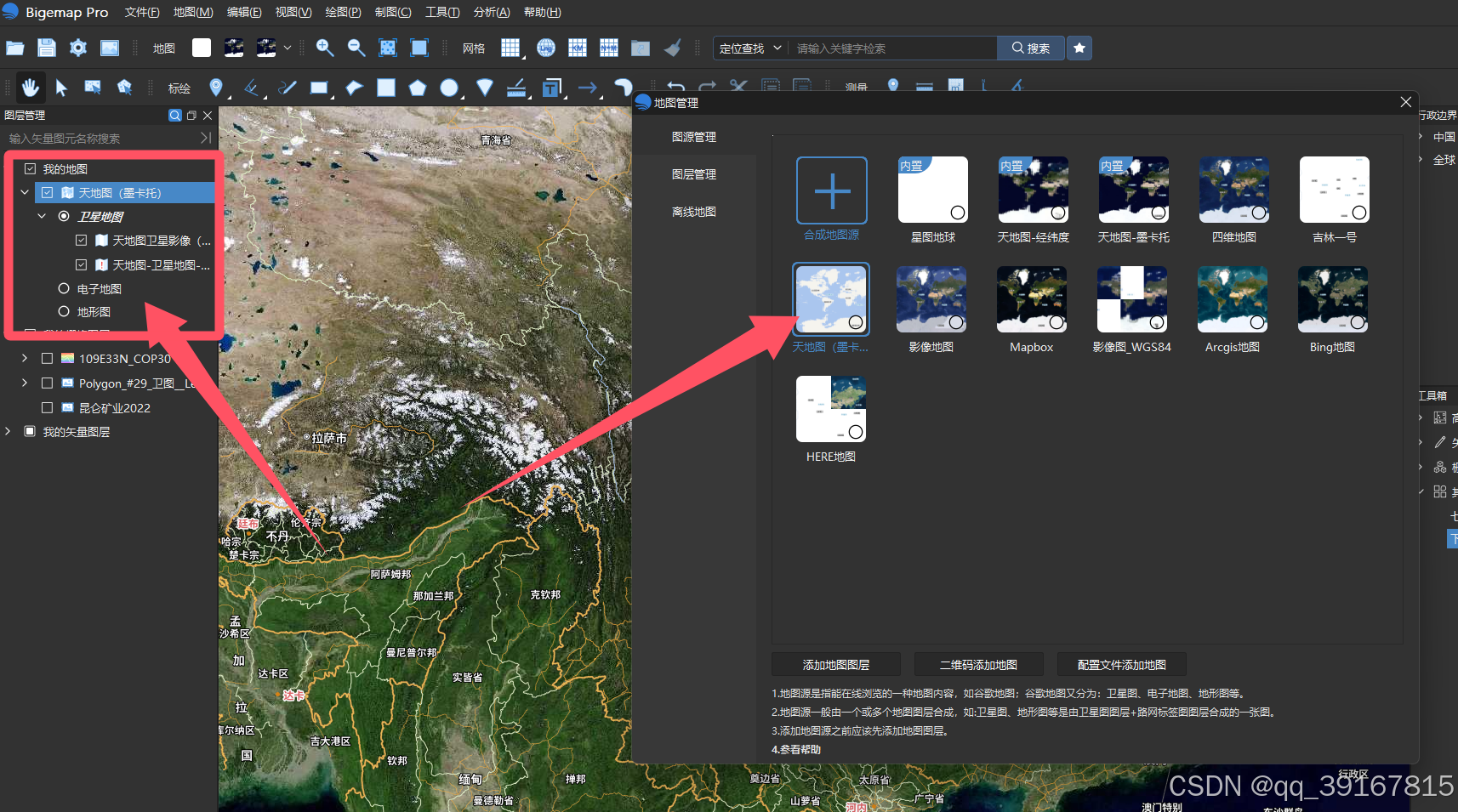This screenshot has width=1458, height=812.
Task: Collapse the 卫星地图 tree node
Action: coord(42,217)
